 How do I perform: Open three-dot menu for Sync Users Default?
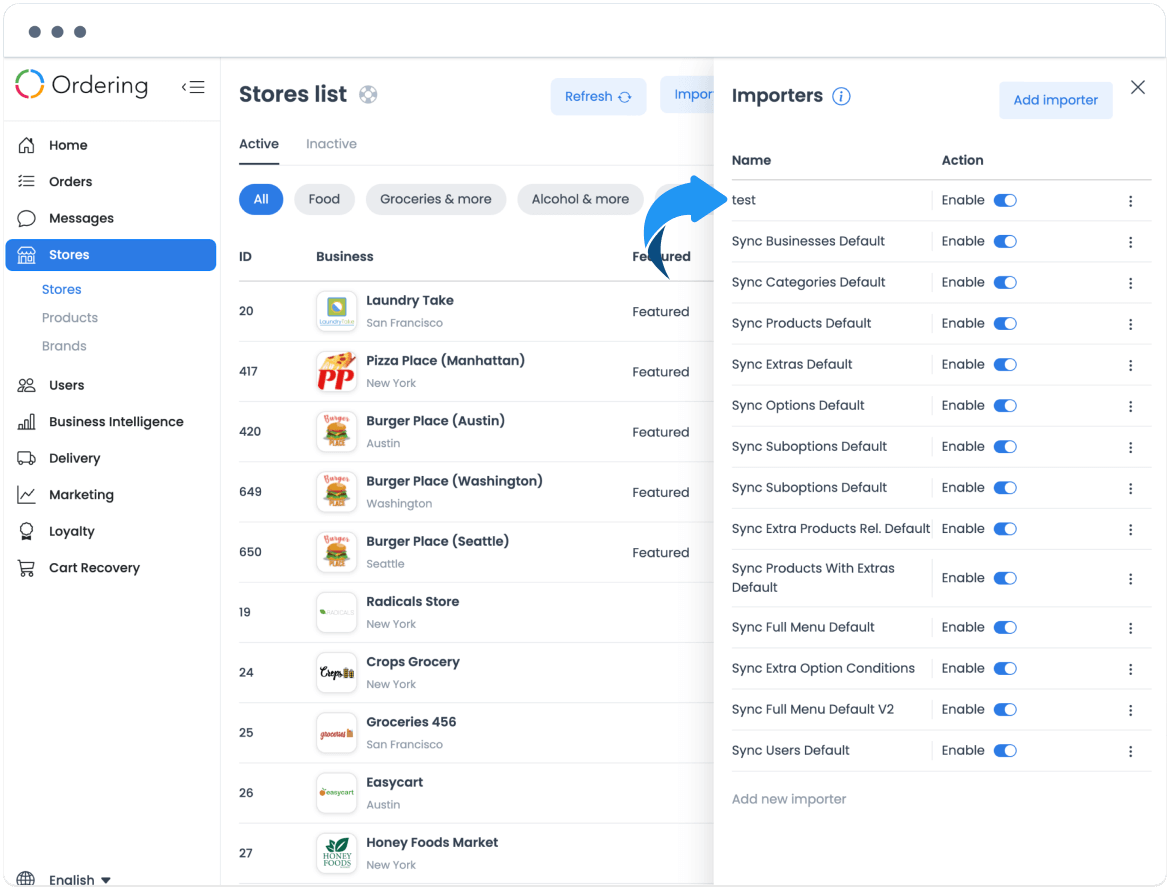coord(1130,751)
